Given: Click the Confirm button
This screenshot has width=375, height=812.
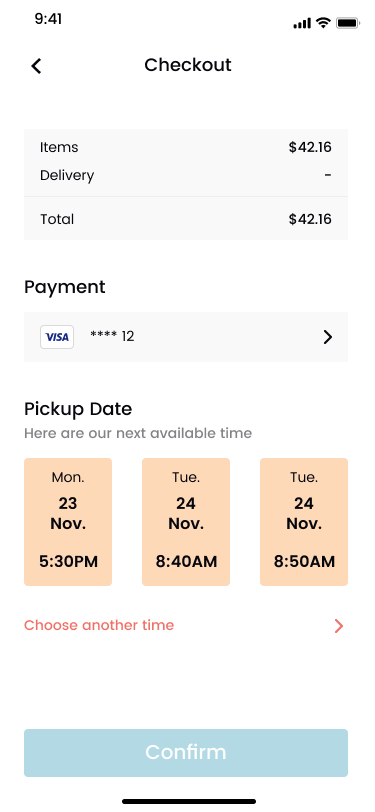Looking at the screenshot, I should point(186,753).
